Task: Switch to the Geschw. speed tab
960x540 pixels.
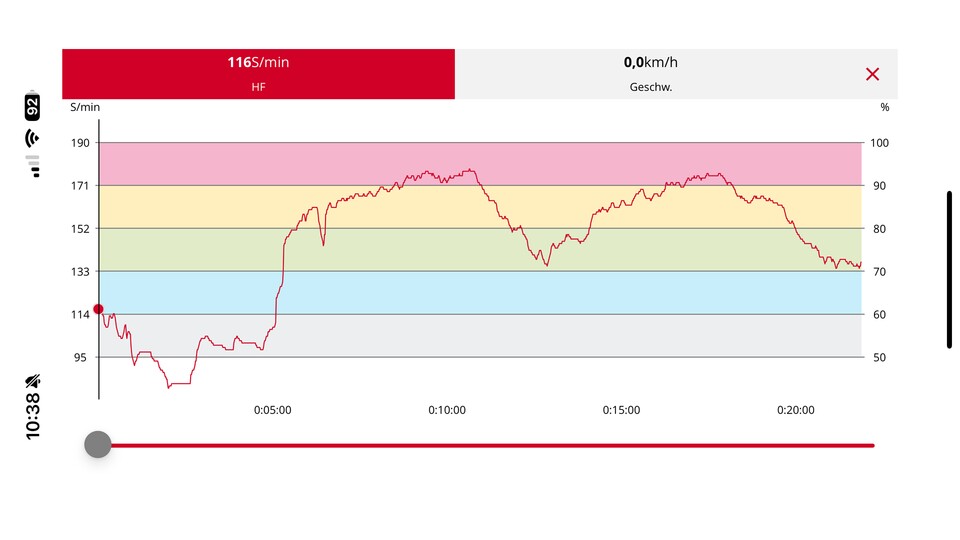Action: pos(650,74)
